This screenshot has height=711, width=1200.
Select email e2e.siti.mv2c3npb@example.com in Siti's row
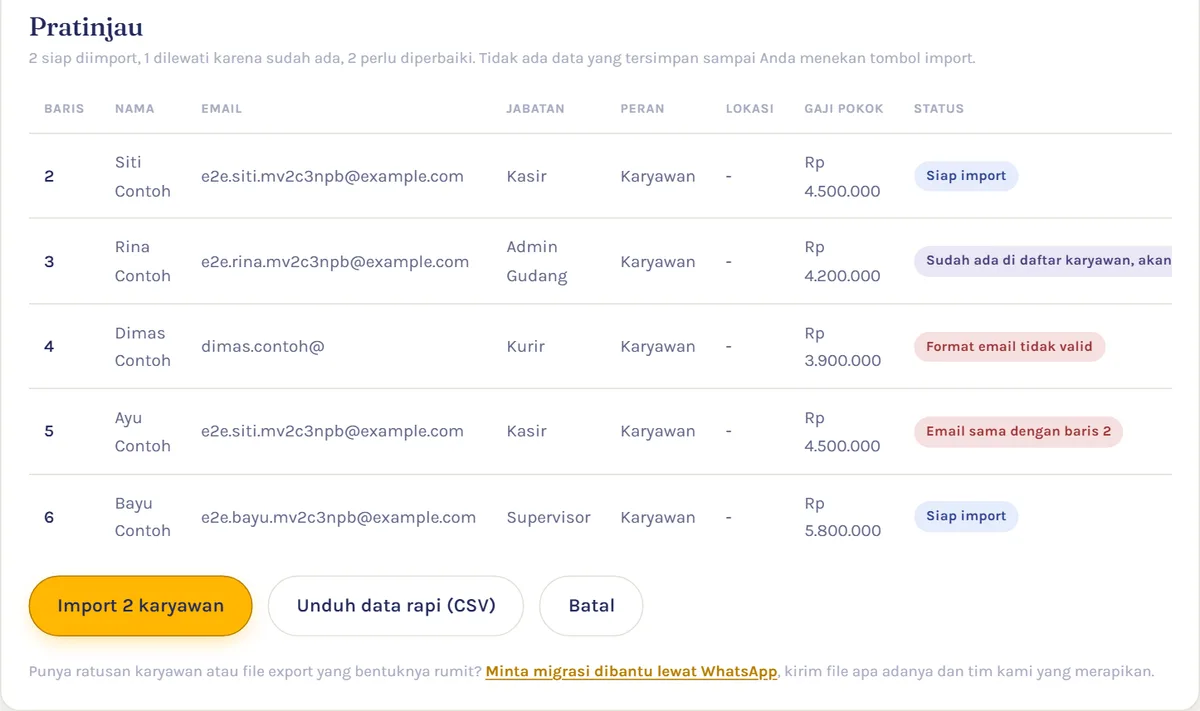(332, 176)
